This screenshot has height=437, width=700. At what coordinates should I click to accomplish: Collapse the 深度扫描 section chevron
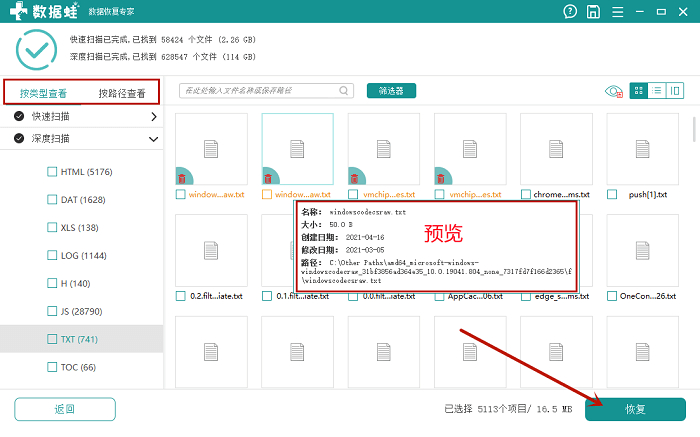[x=153, y=139]
